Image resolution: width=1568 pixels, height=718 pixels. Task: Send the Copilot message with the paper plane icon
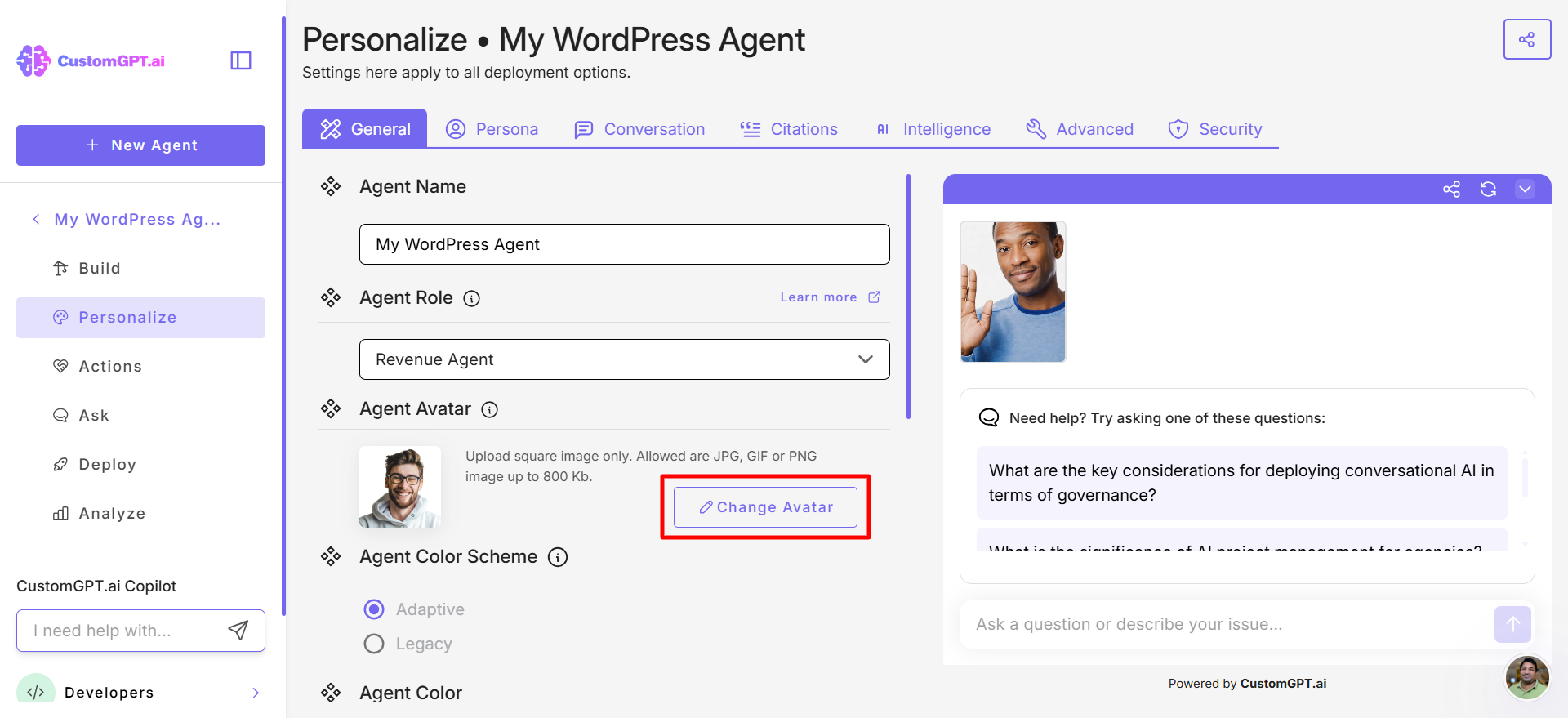tap(238, 631)
